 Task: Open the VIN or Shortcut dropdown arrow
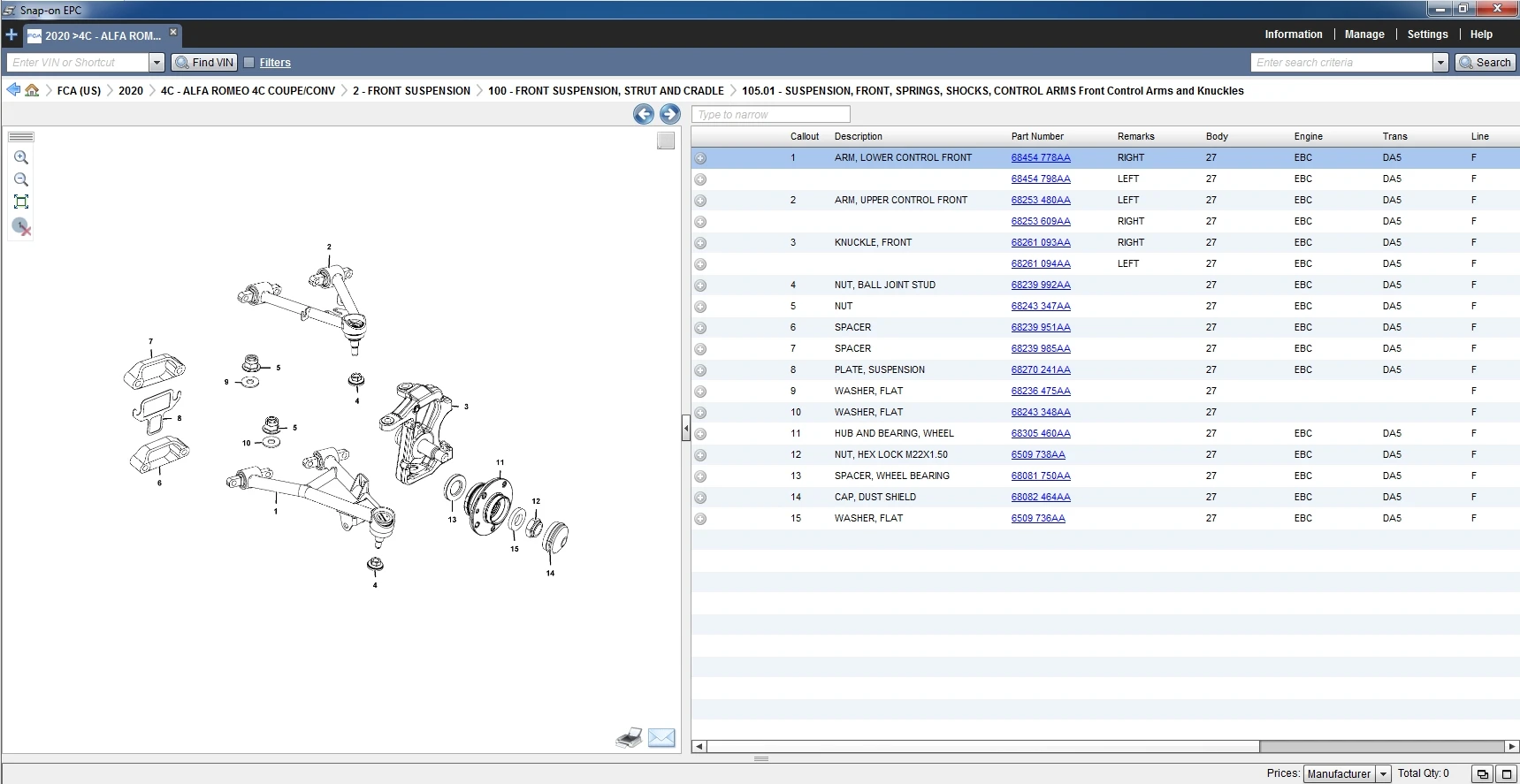pos(157,63)
